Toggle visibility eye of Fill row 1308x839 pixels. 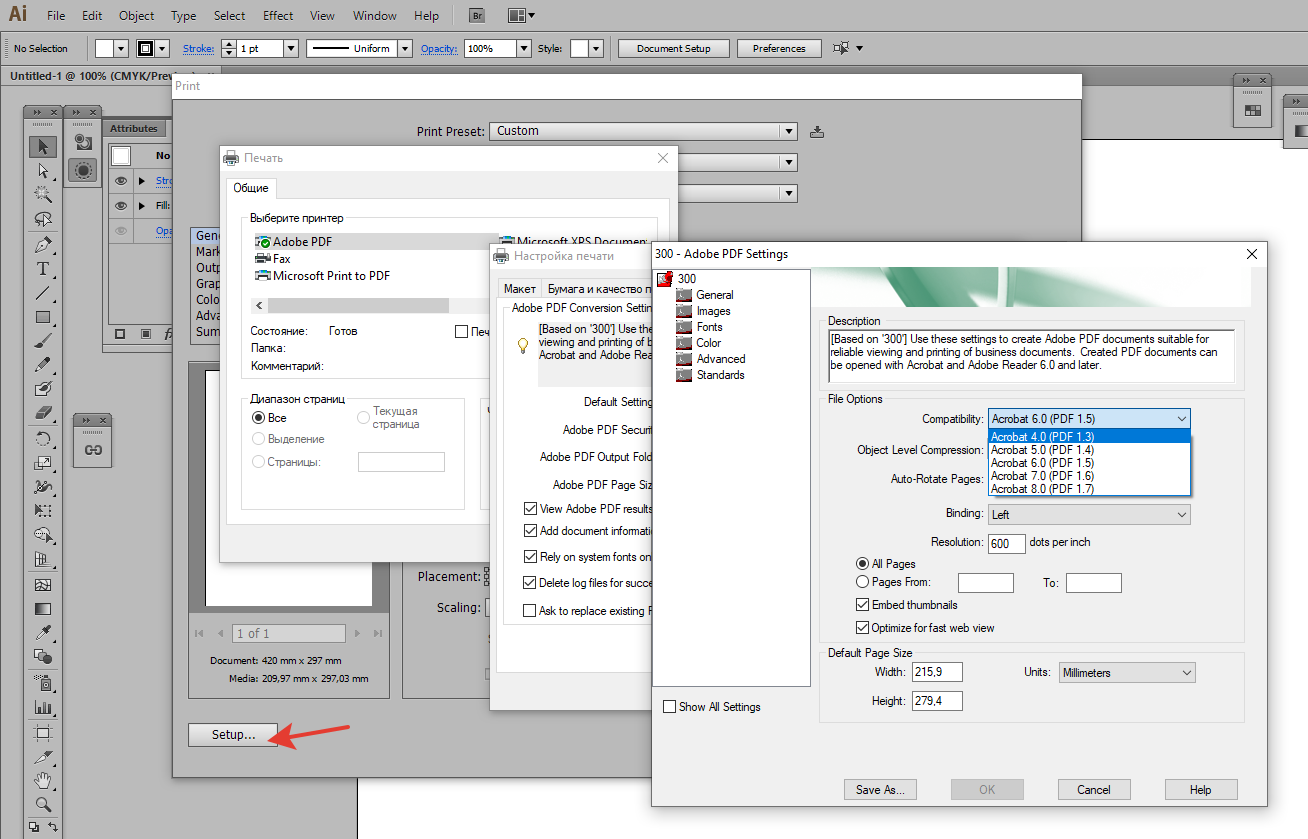pos(121,205)
